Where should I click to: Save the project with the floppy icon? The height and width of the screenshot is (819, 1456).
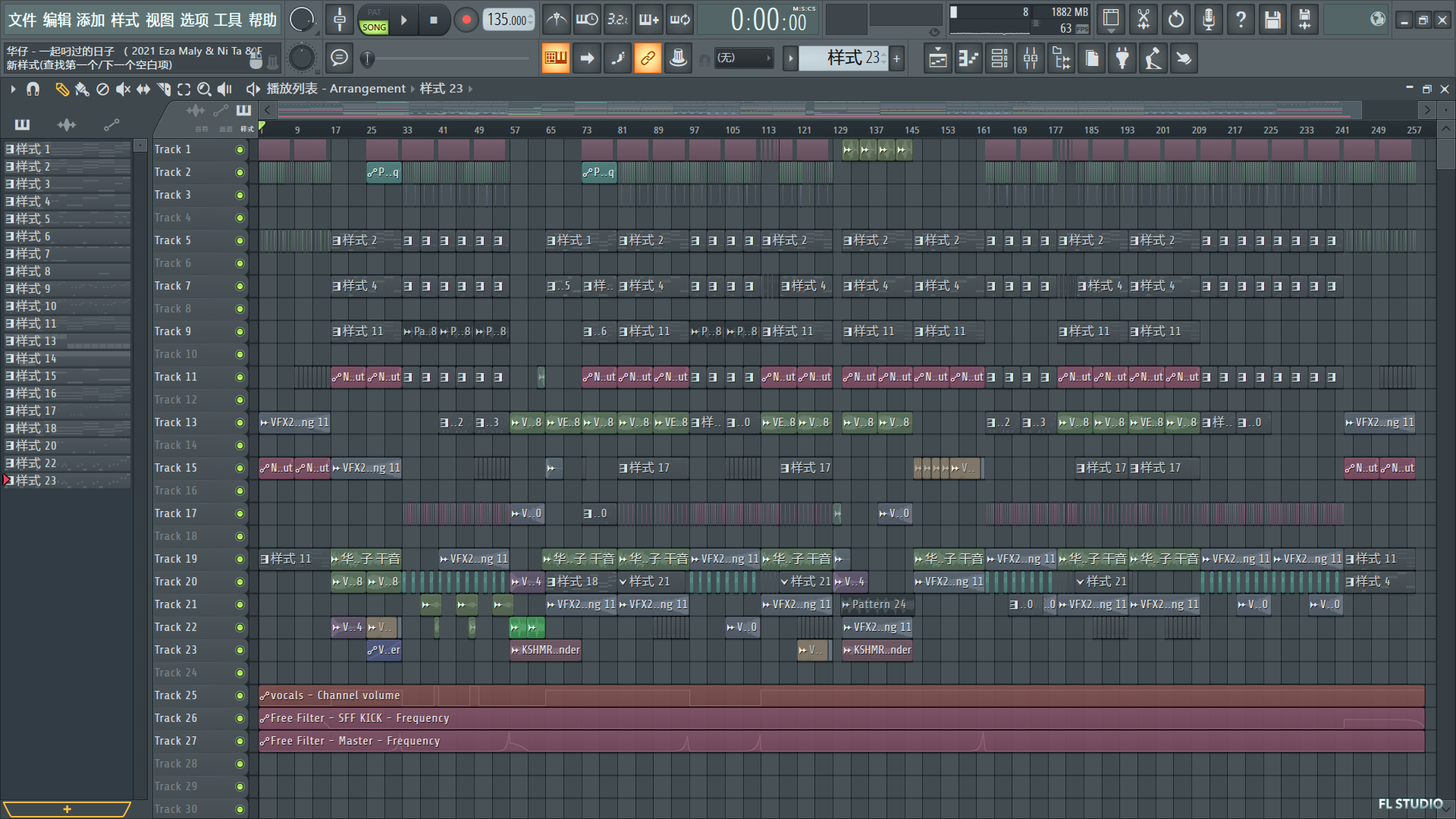(1273, 20)
